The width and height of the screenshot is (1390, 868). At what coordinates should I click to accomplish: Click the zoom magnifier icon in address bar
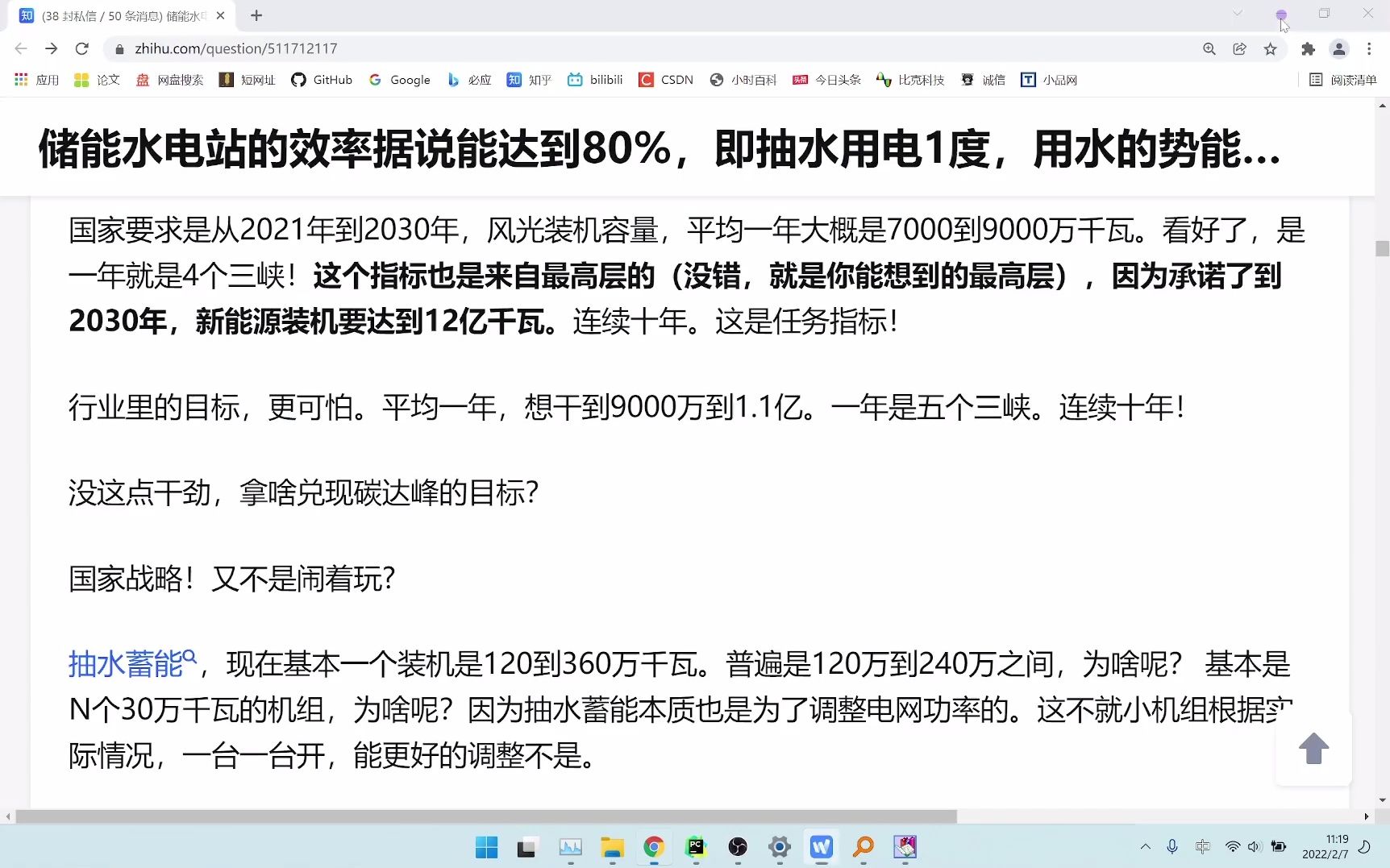(x=1209, y=49)
